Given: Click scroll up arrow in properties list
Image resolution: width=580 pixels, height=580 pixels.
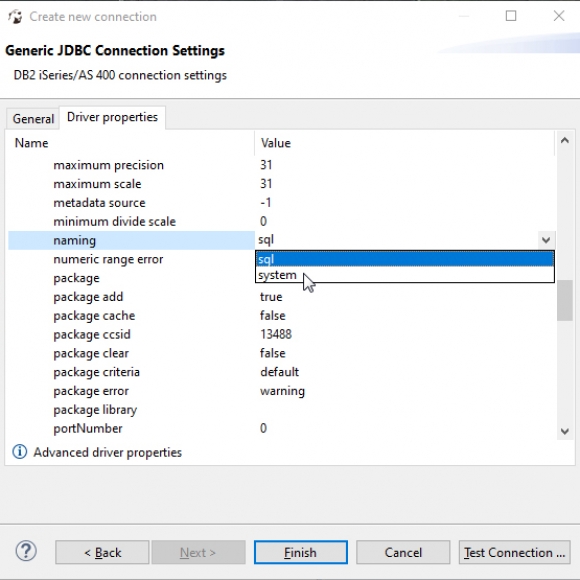Looking at the screenshot, I should click(564, 140).
